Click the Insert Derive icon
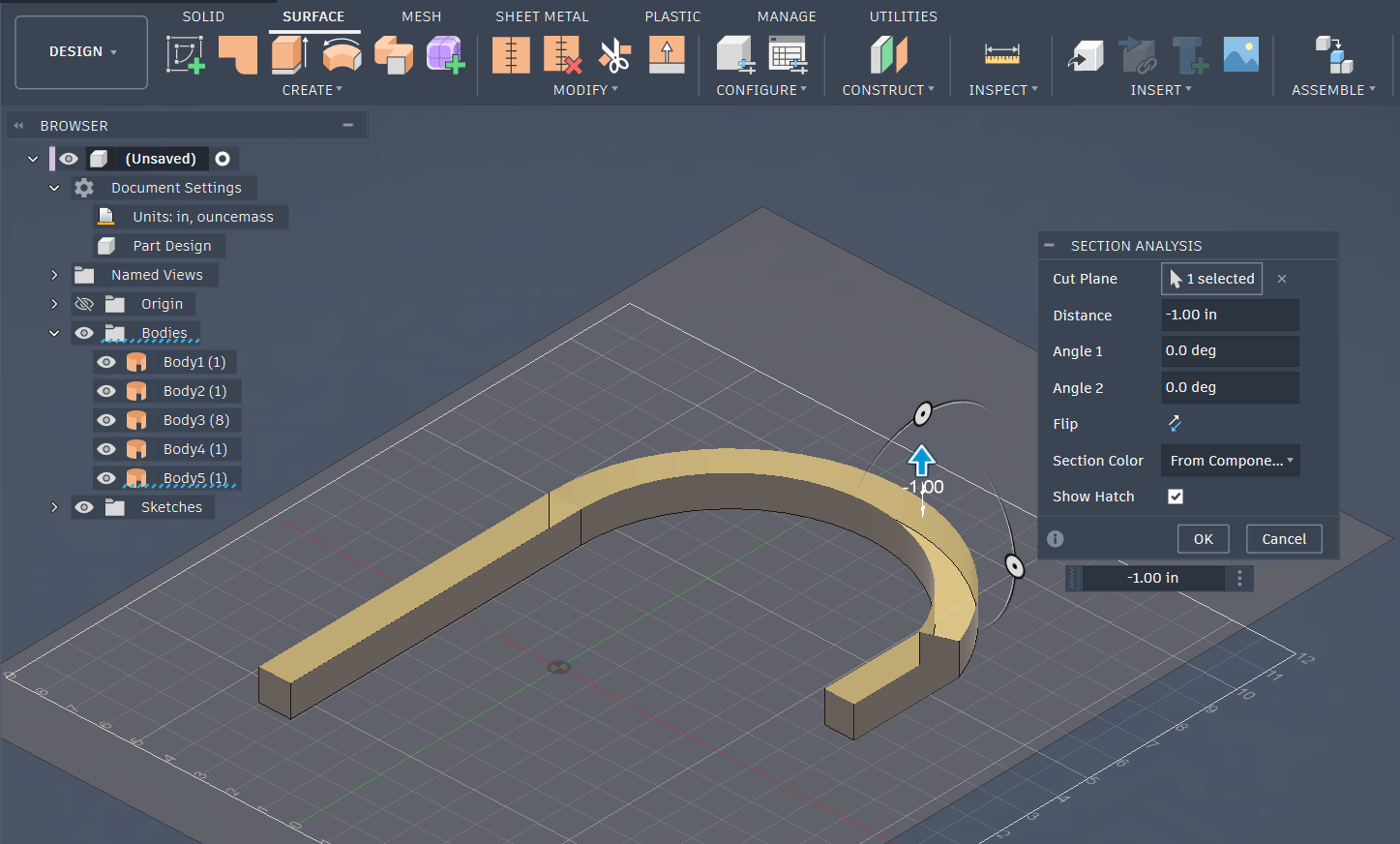 click(x=1086, y=54)
